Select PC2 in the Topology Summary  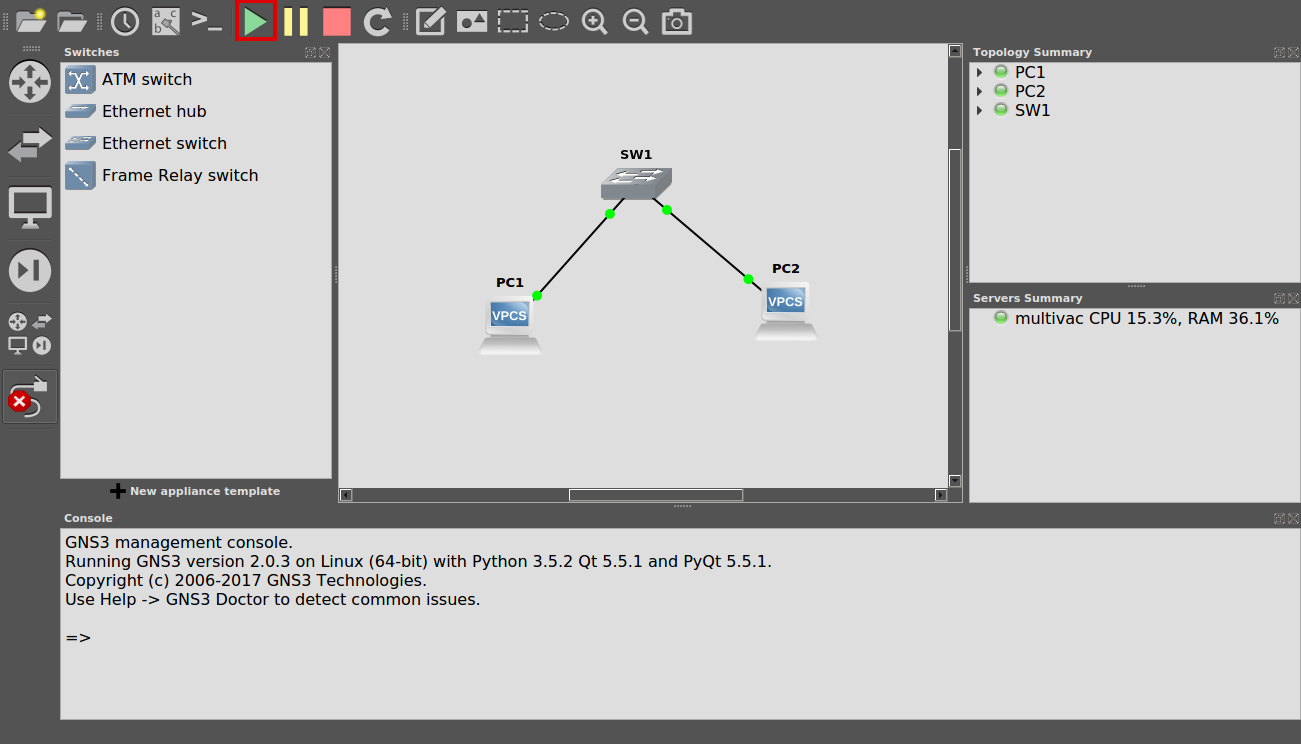pyautogui.click(x=1030, y=91)
